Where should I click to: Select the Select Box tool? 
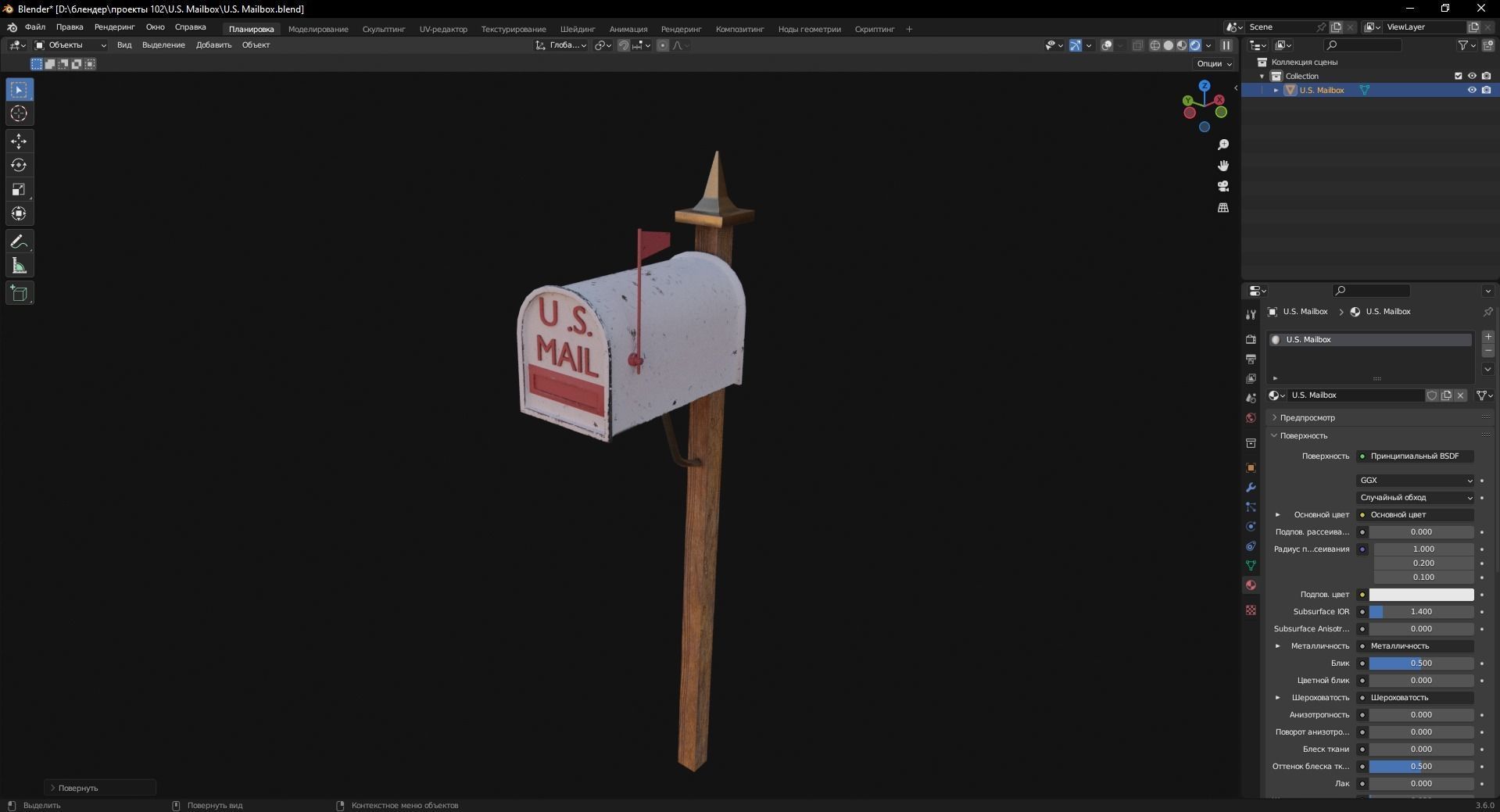pyautogui.click(x=20, y=90)
